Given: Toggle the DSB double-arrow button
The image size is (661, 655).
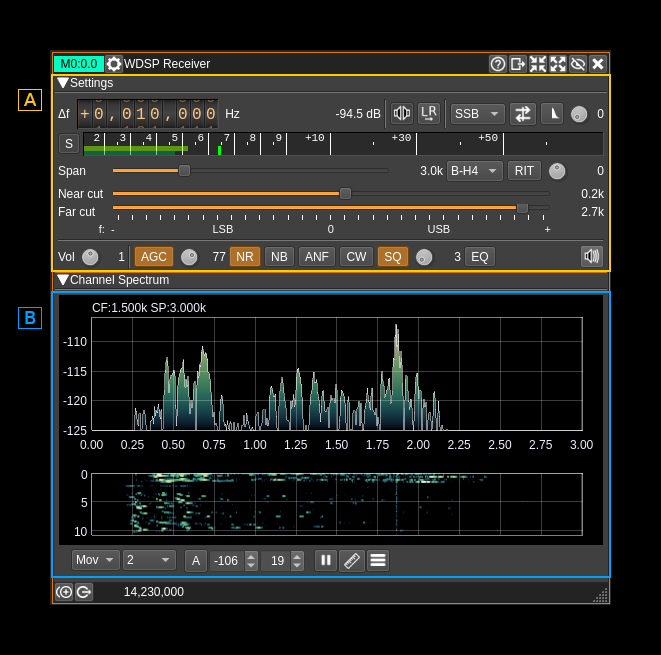Looking at the screenshot, I should pos(523,114).
